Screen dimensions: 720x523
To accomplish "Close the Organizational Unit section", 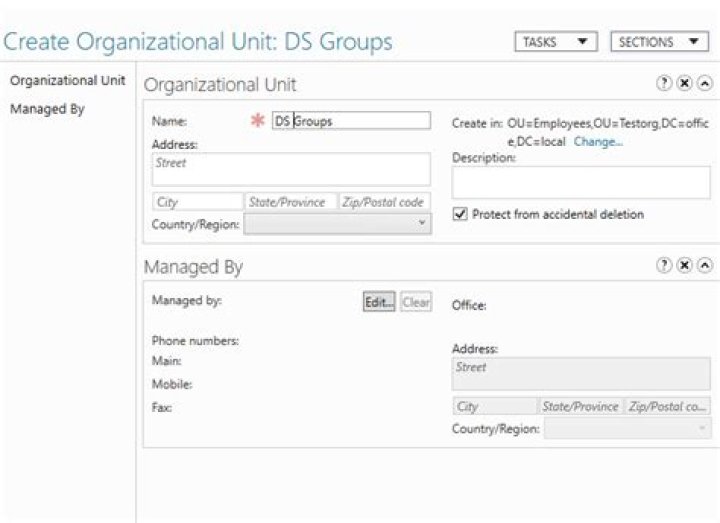I will pyautogui.click(x=684, y=85).
